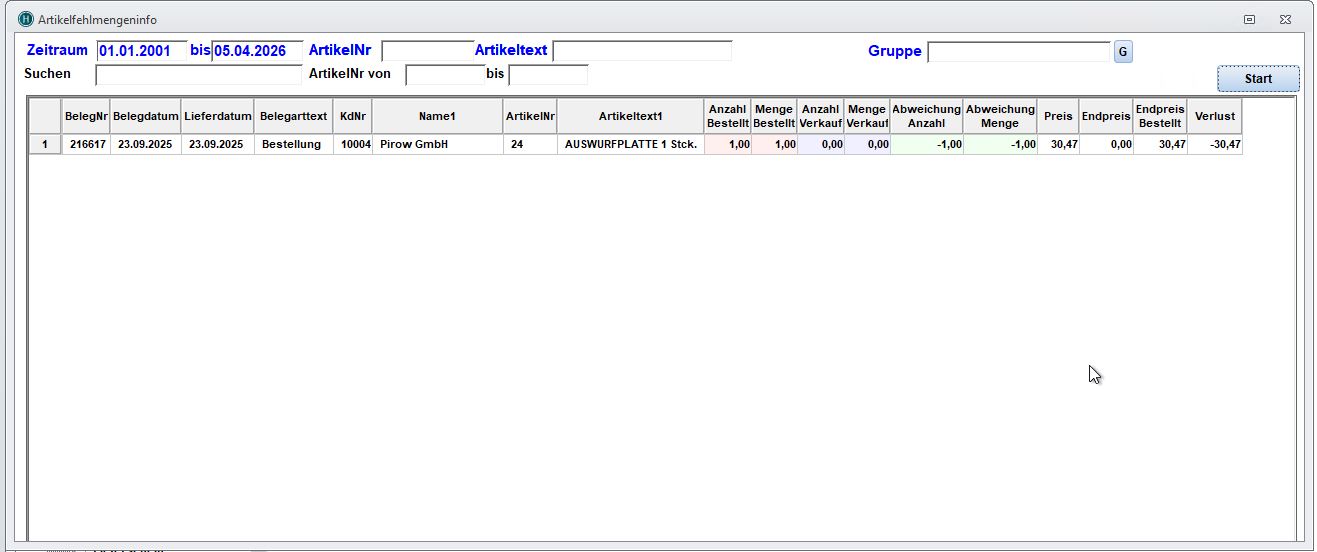Focus the Artikeltext input field
This screenshot has width=1317, height=552.
[x=642, y=51]
